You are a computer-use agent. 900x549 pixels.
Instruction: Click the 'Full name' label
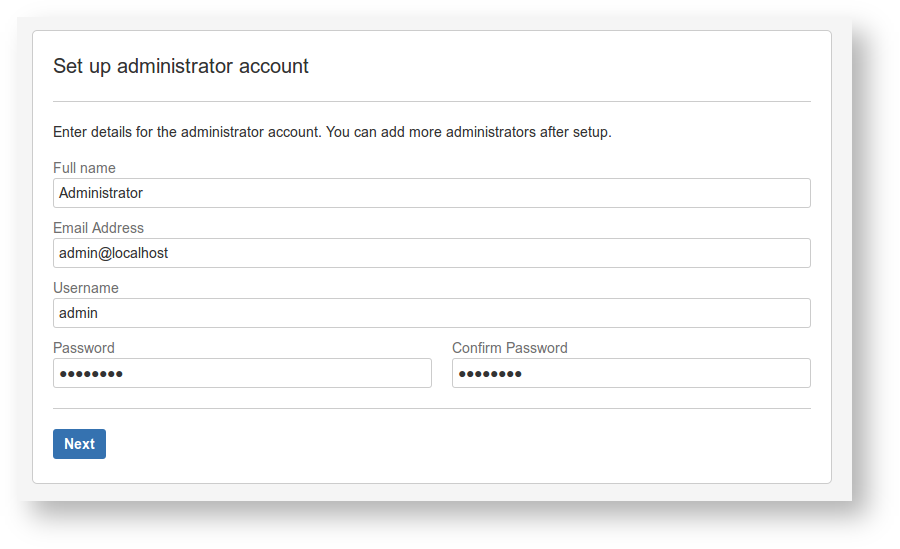[84, 168]
